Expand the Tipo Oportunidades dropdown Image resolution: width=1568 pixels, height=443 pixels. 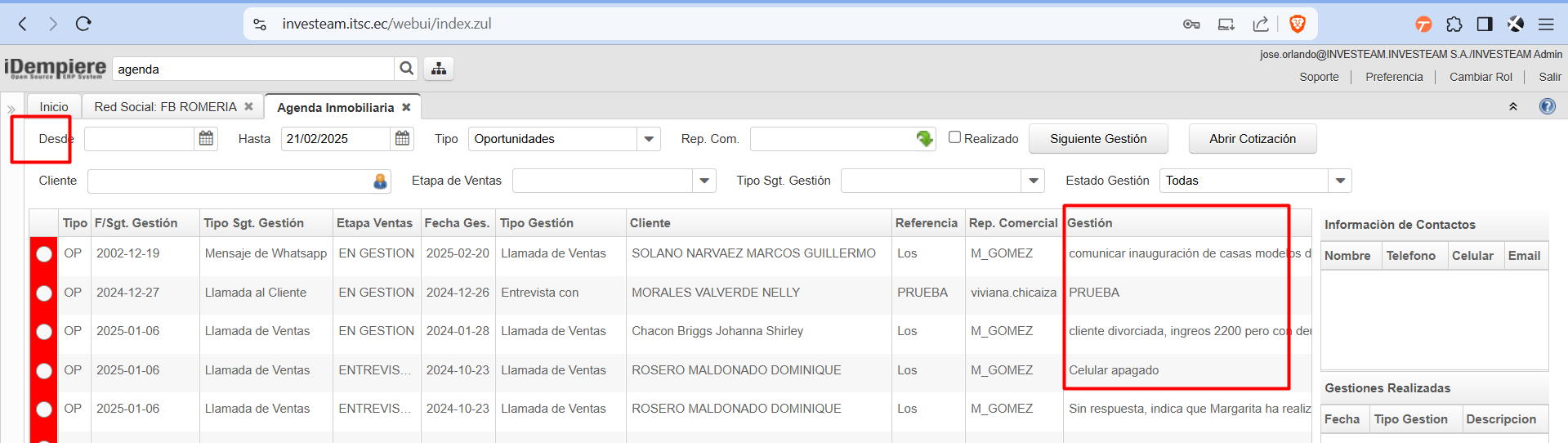[649, 139]
